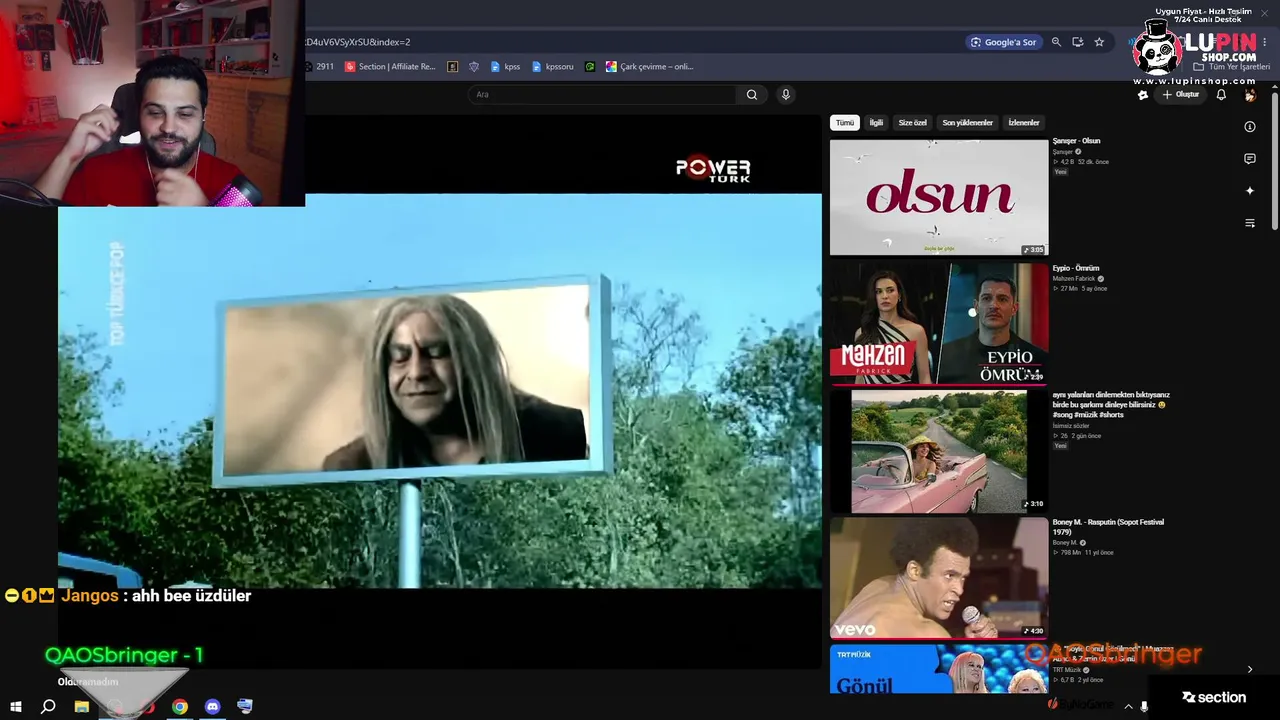The height and width of the screenshot is (720, 1280).
Task: Show hidden system tray icons chevron
Action: click(1128, 707)
